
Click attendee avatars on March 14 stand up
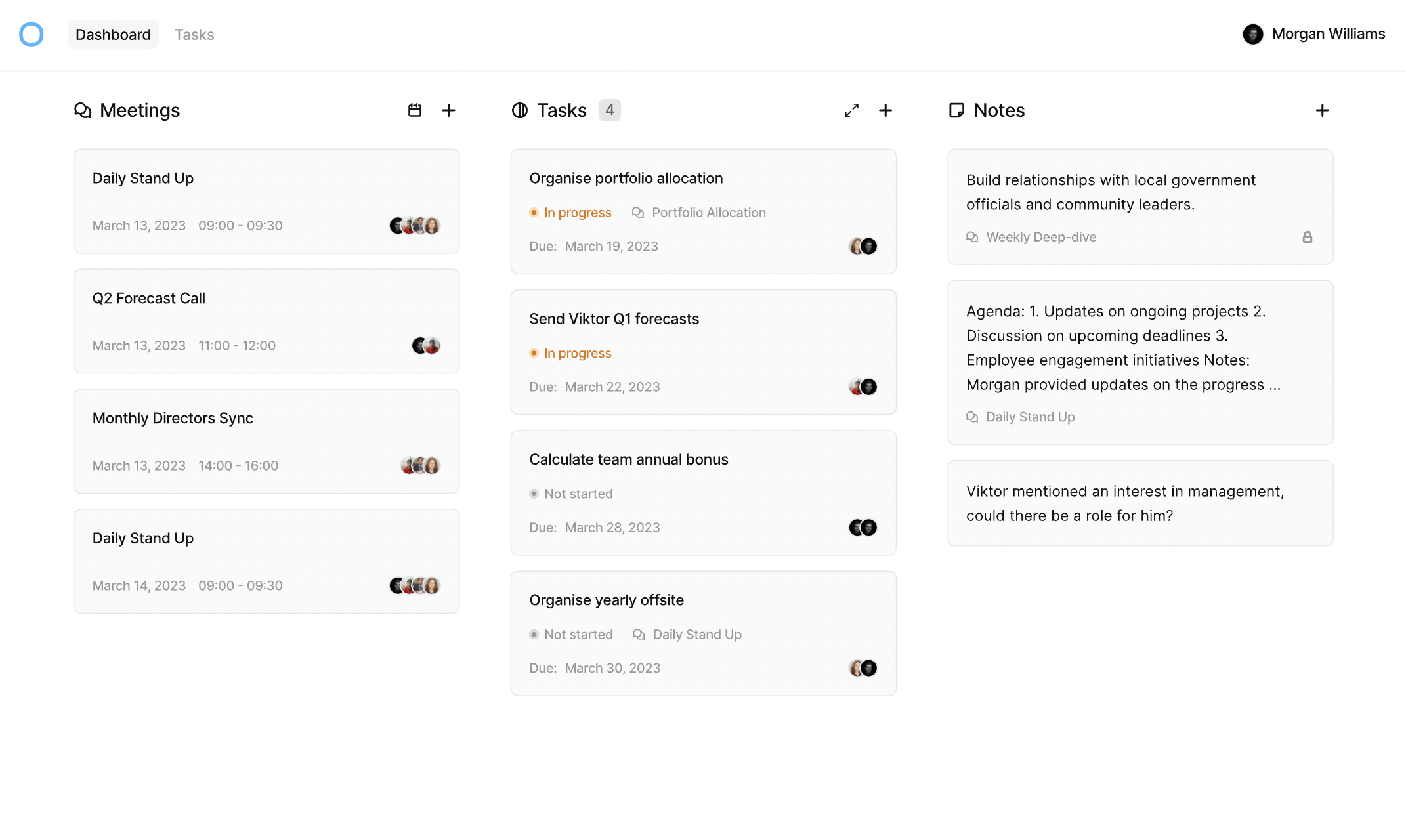click(415, 585)
